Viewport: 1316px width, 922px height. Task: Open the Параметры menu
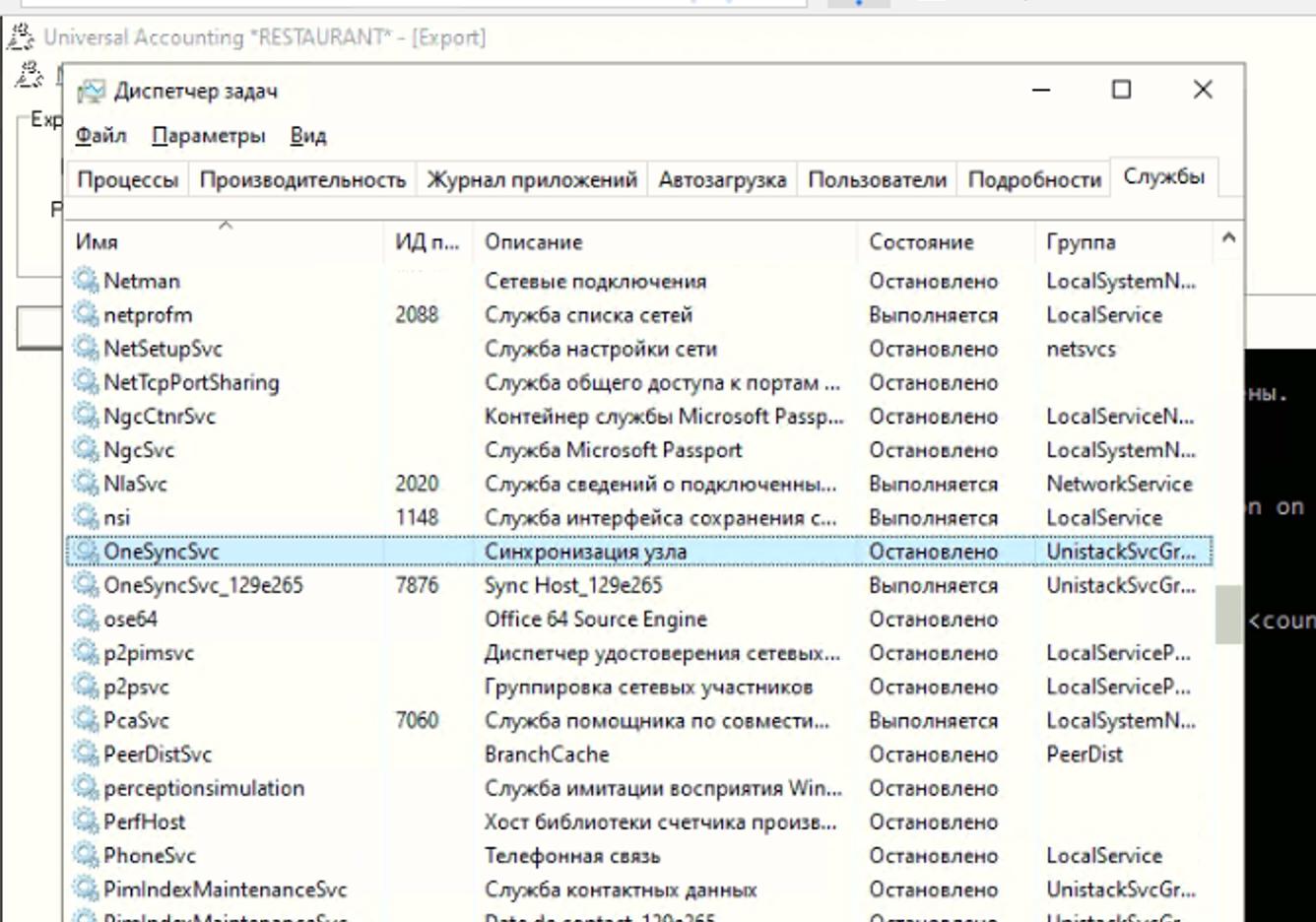(x=208, y=135)
